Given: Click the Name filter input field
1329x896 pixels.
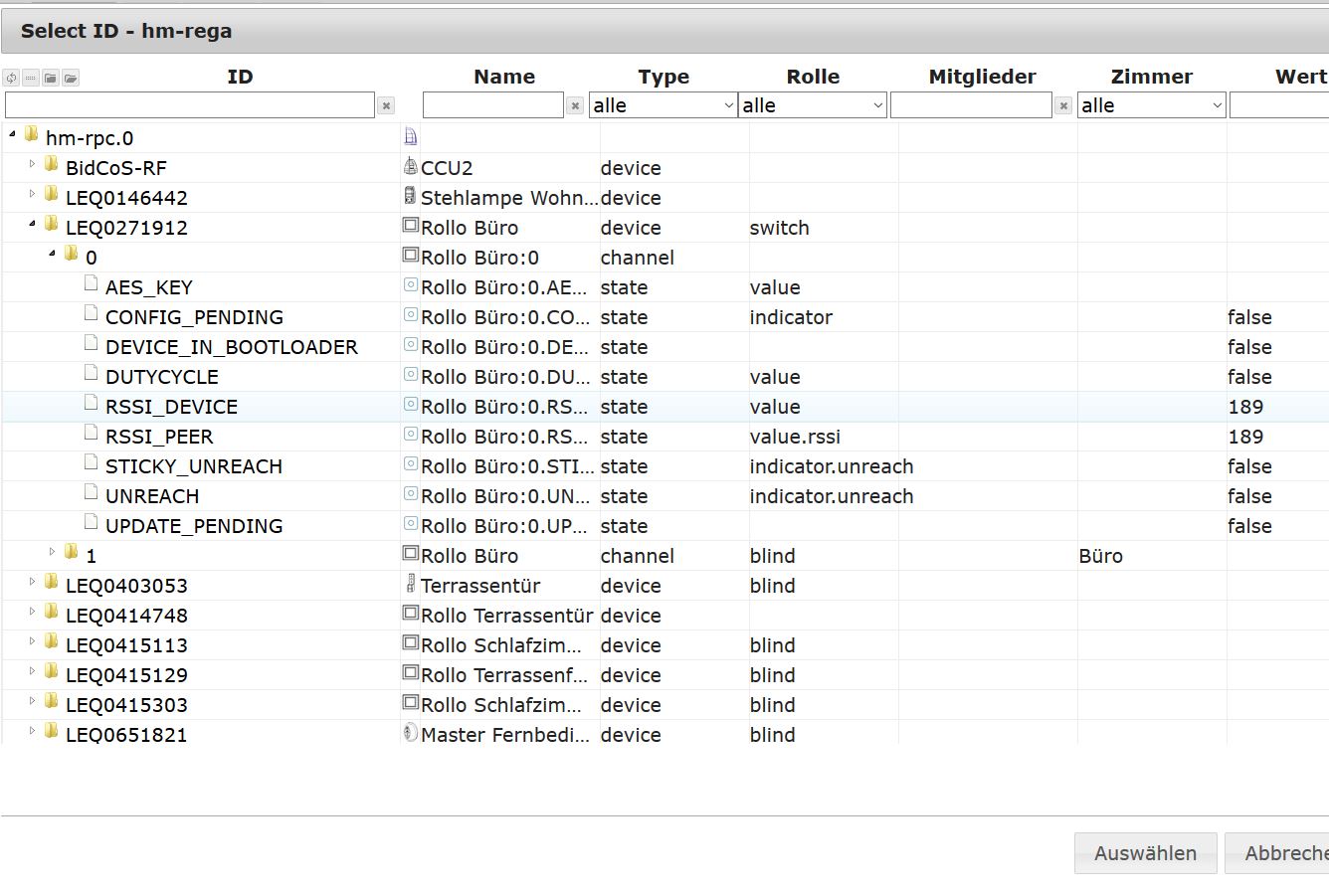Looking at the screenshot, I should tap(493, 105).
